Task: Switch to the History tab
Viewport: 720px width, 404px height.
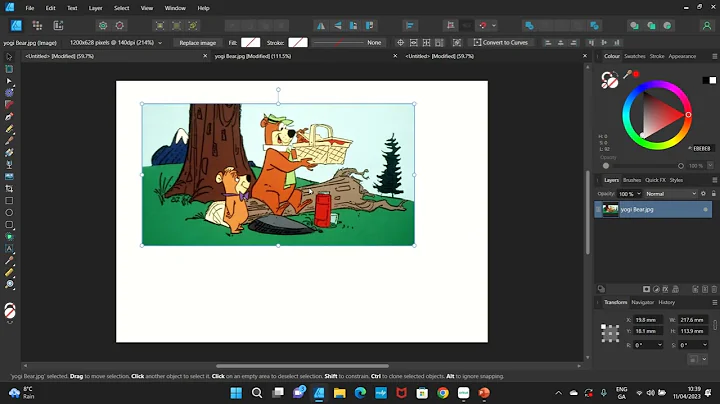Action: pos(667,302)
